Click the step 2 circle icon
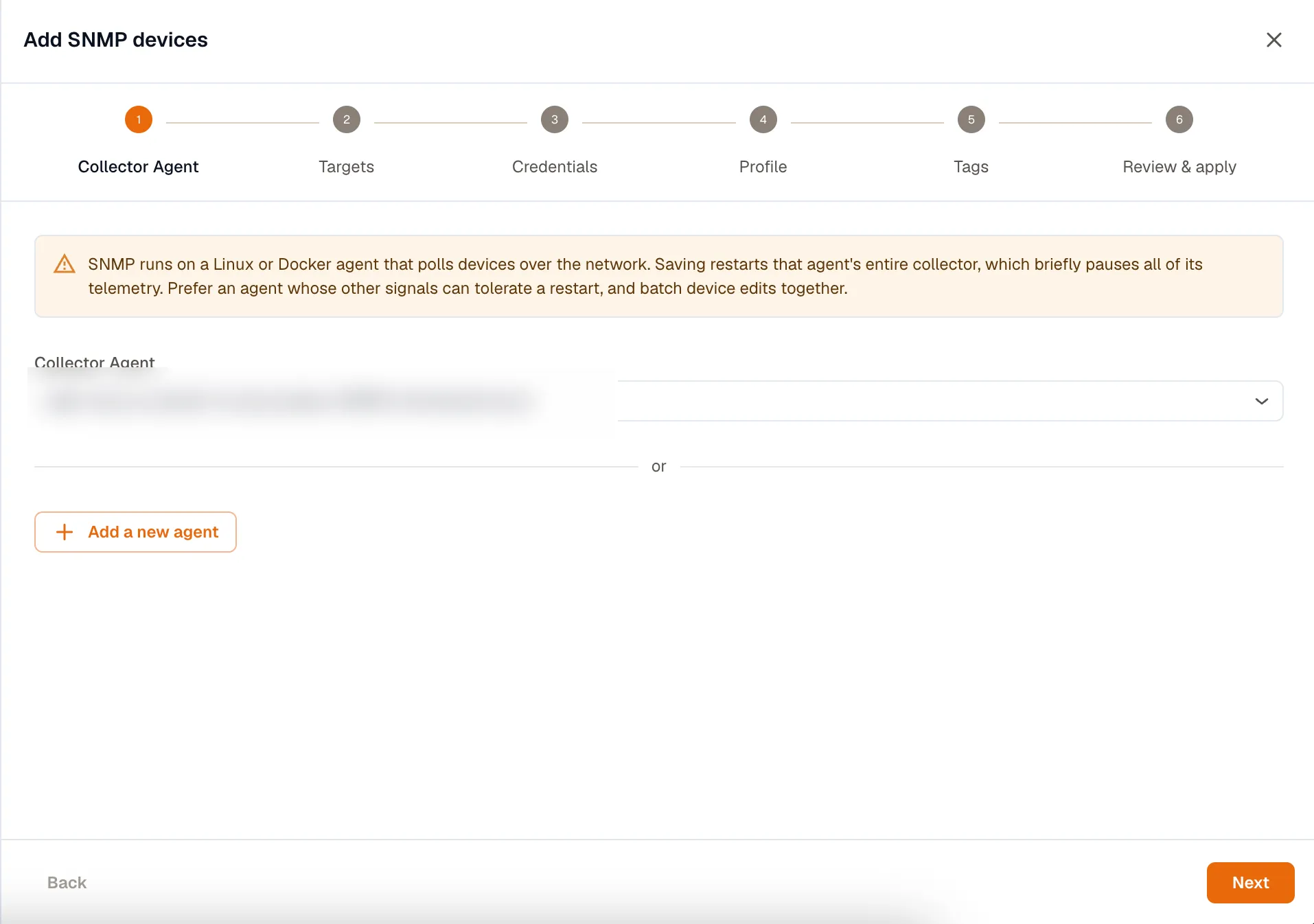Screen dimensions: 1314x924 coord(346,119)
